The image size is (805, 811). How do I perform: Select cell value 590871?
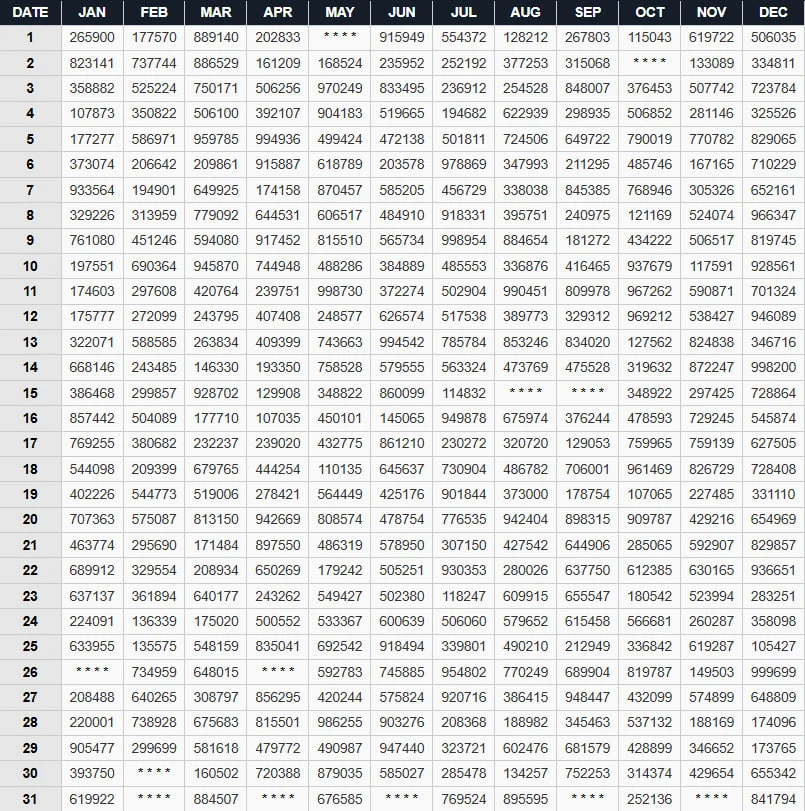pos(711,291)
